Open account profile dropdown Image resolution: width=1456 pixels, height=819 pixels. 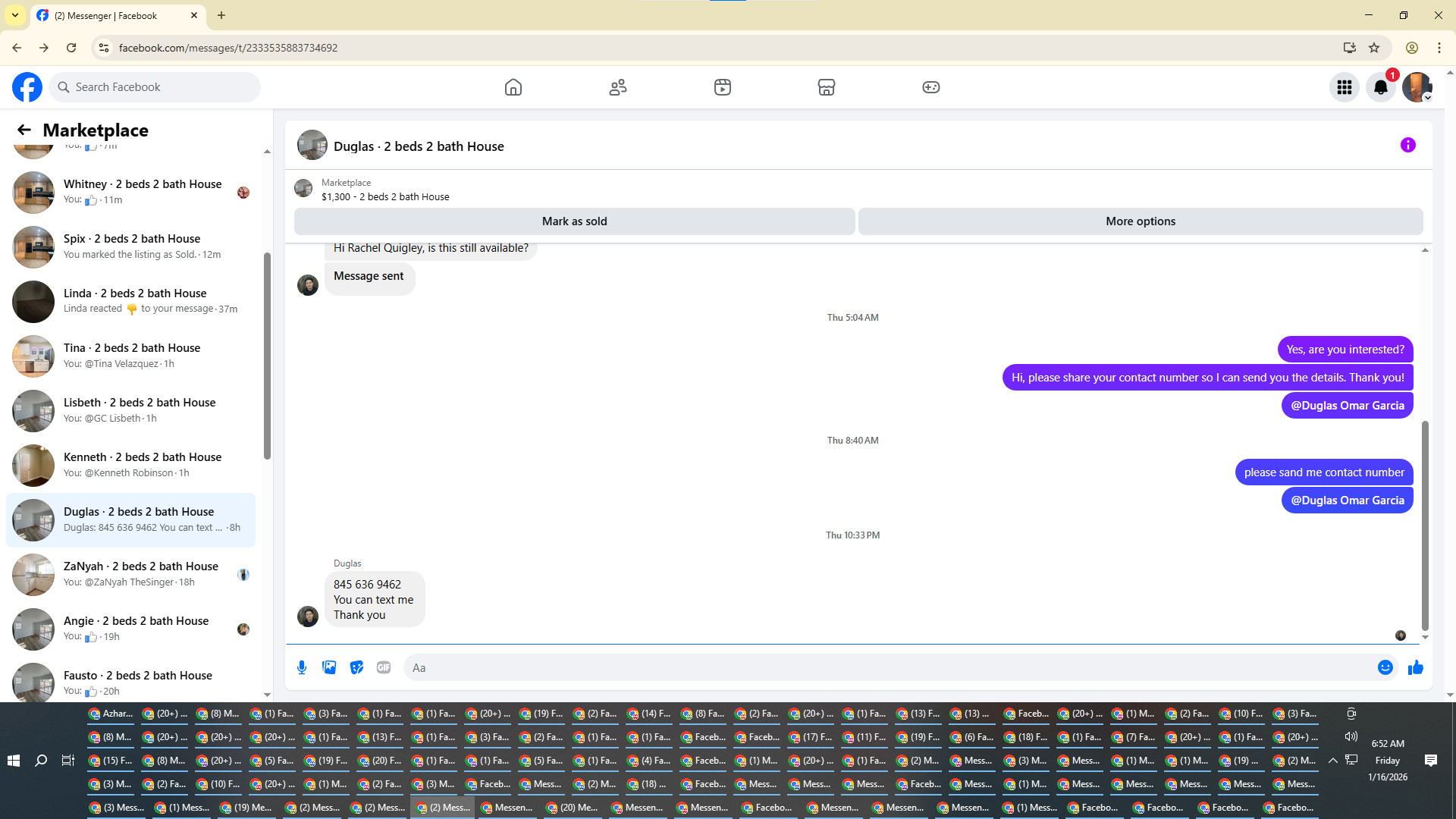click(x=1417, y=87)
